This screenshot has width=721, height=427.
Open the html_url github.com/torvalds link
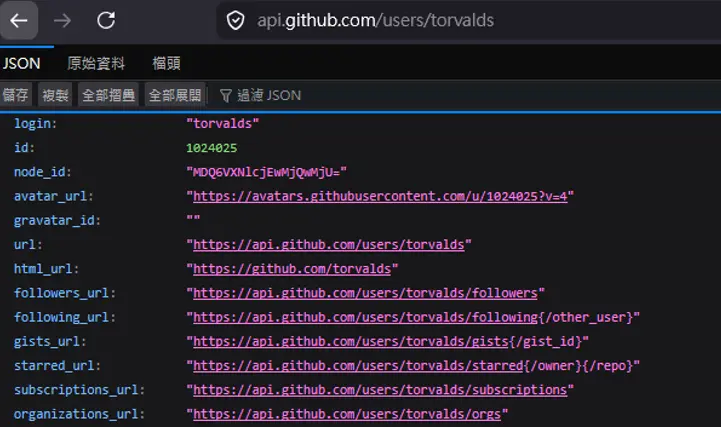click(x=295, y=269)
